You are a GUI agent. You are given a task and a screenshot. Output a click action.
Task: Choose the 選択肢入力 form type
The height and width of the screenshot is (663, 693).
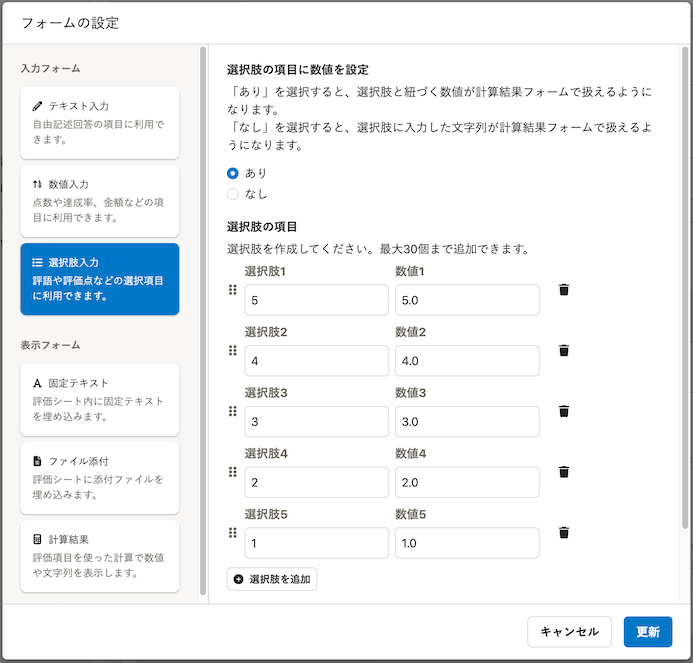tap(100, 279)
